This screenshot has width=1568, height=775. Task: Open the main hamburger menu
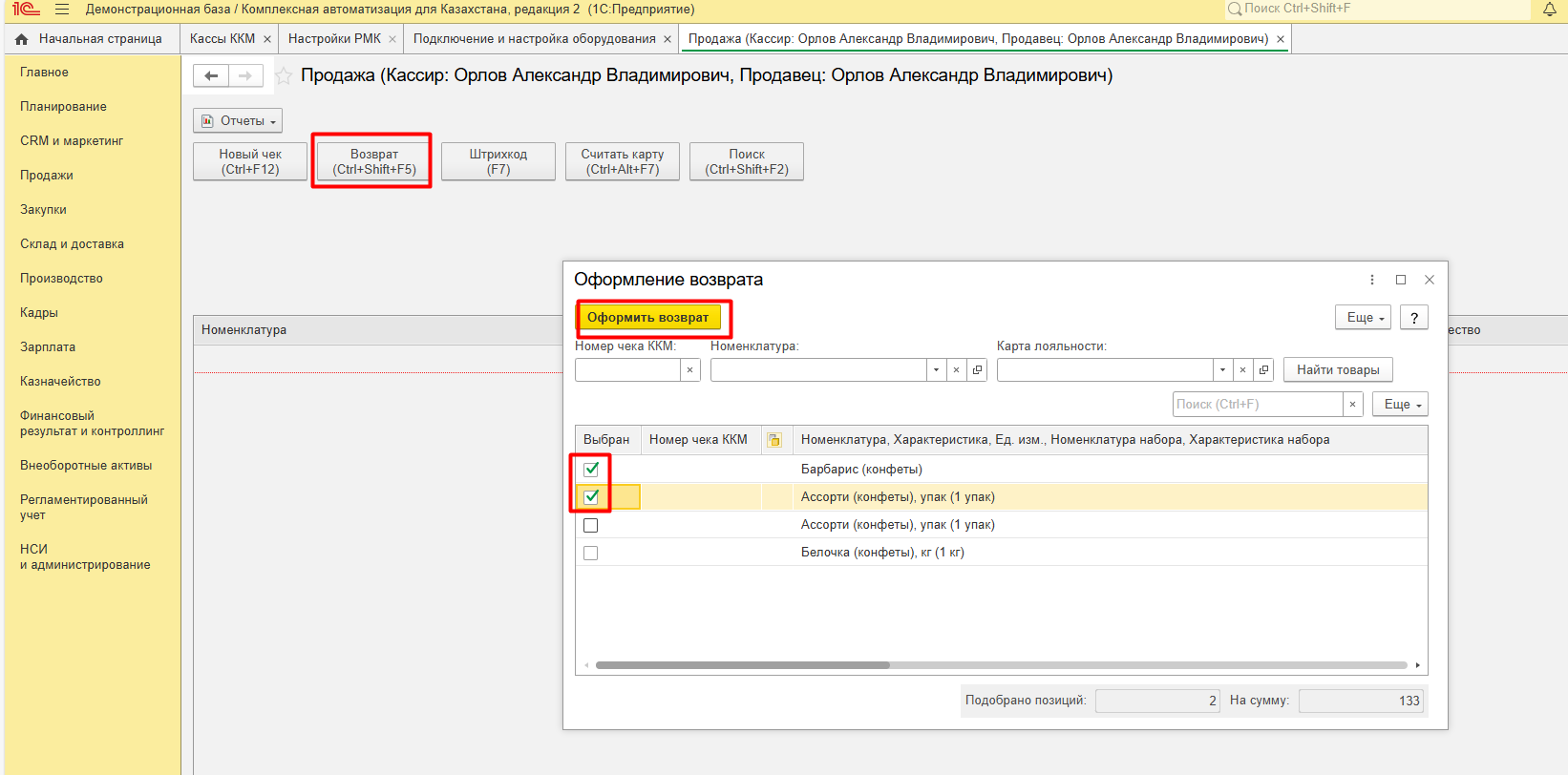(62, 10)
